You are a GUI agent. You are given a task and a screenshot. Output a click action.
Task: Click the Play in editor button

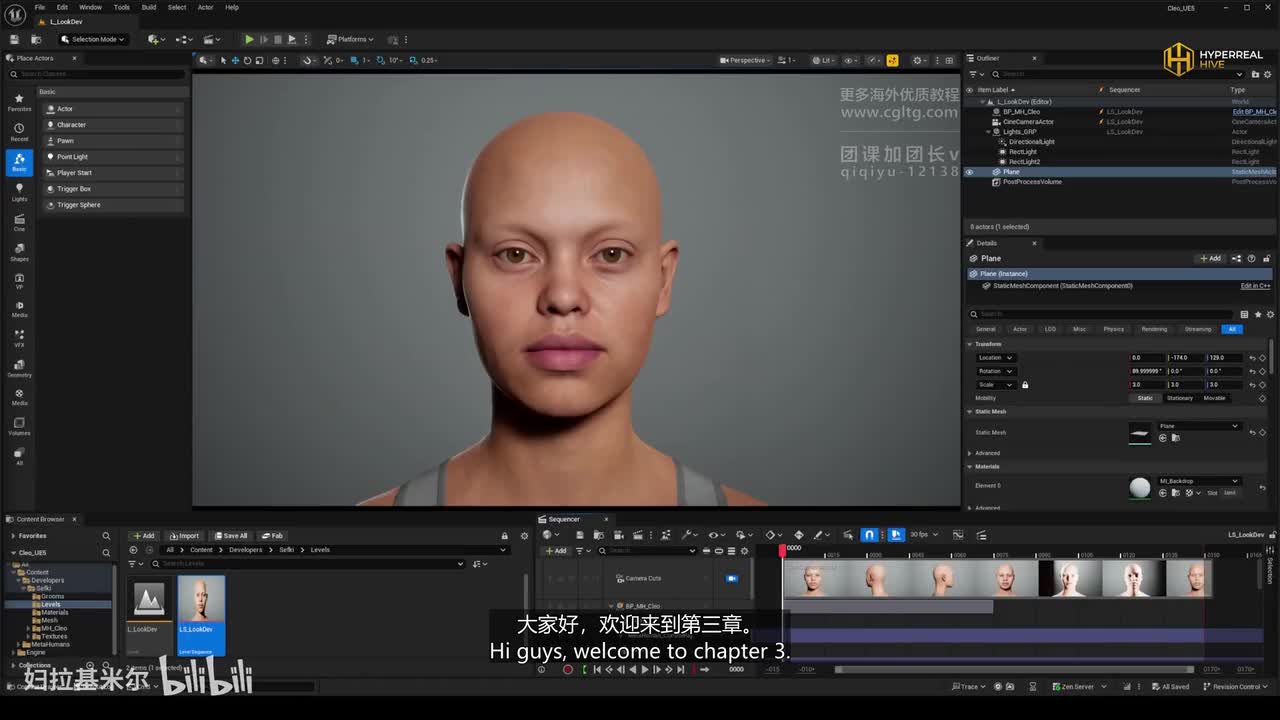point(249,39)
